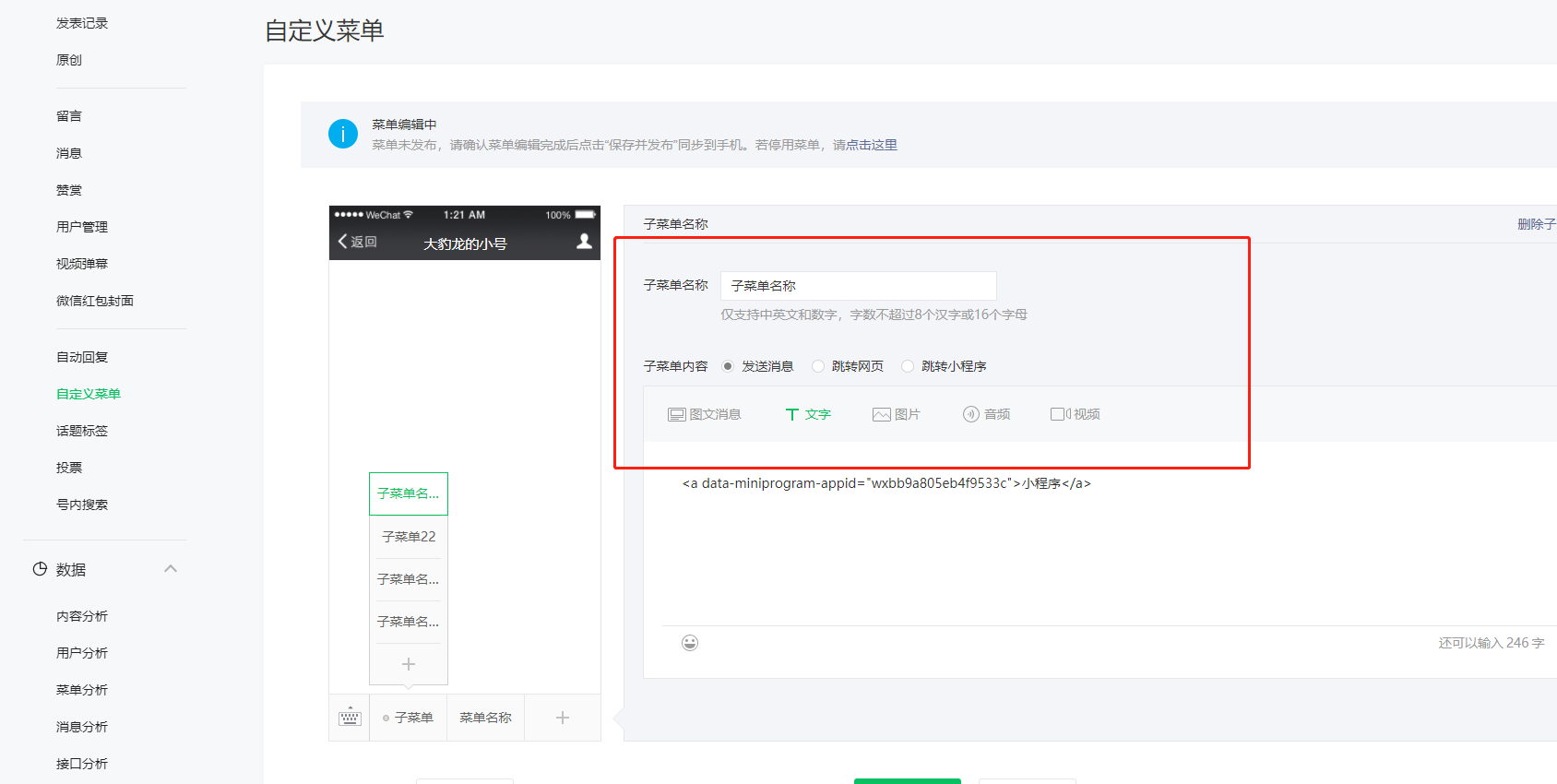Select the 音频 audio message type
Screen dimensions: 1557x784
[987, 414]
